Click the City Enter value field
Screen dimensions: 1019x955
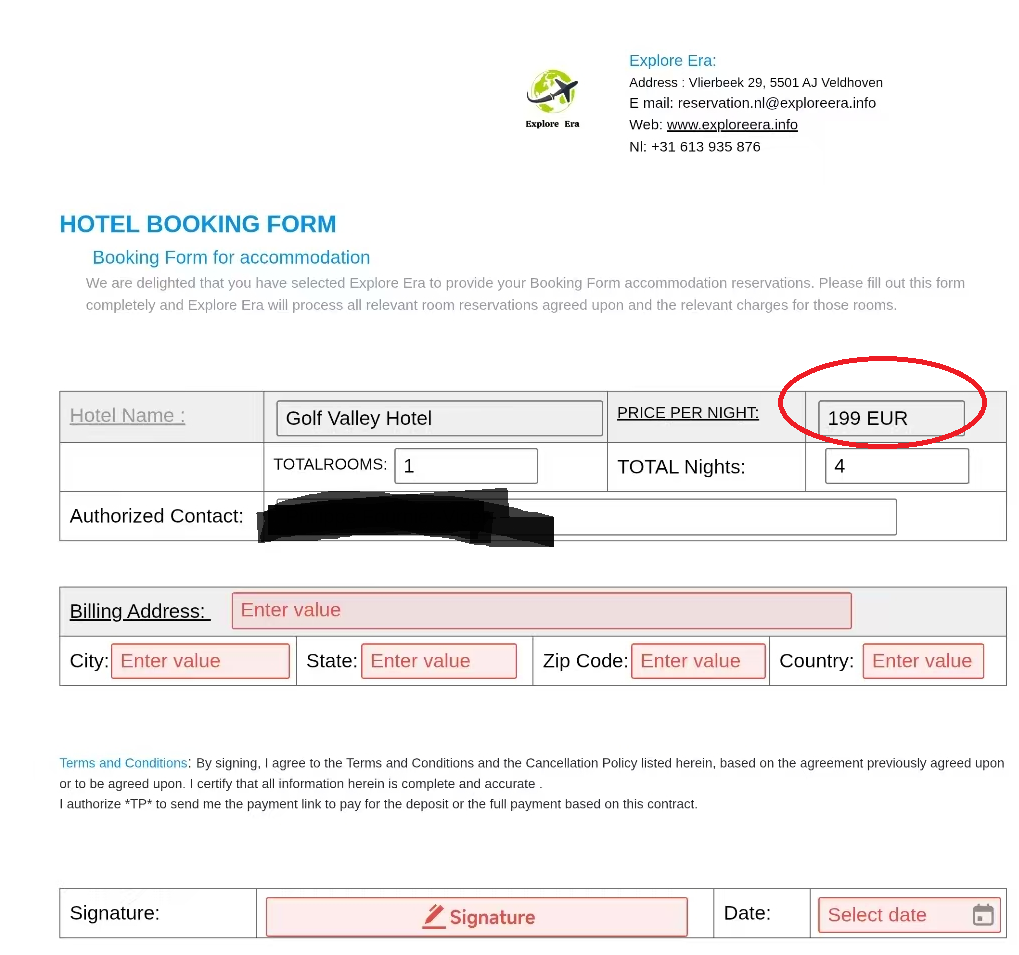[200, 661]
